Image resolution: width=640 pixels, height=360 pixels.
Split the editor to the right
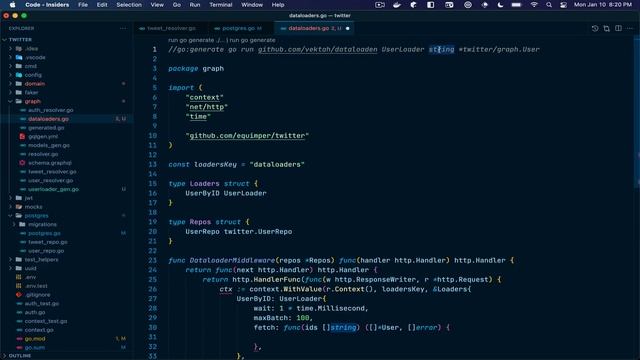click(618, 29)
